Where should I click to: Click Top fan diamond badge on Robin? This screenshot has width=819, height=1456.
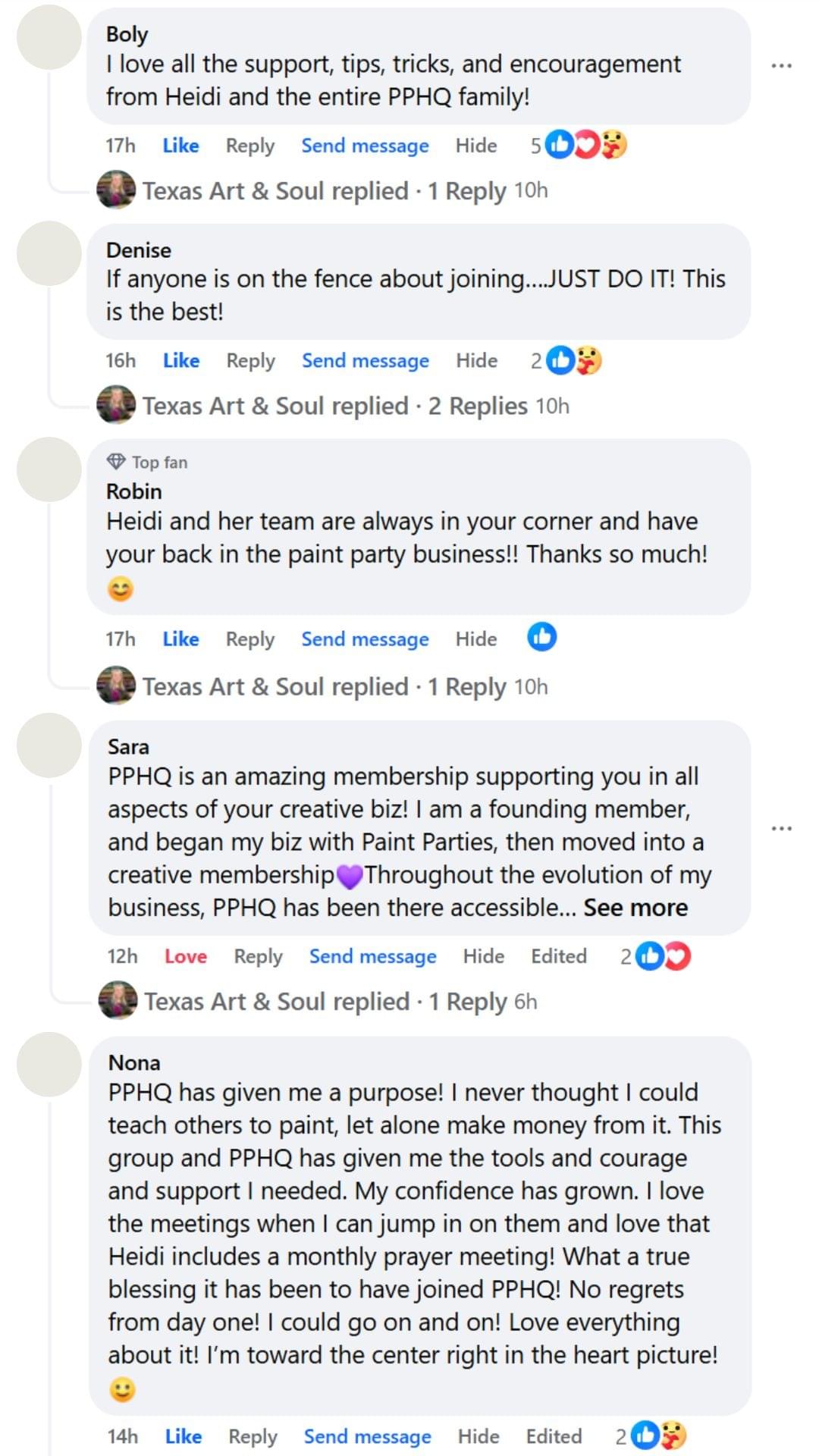(x=116, y=461)
